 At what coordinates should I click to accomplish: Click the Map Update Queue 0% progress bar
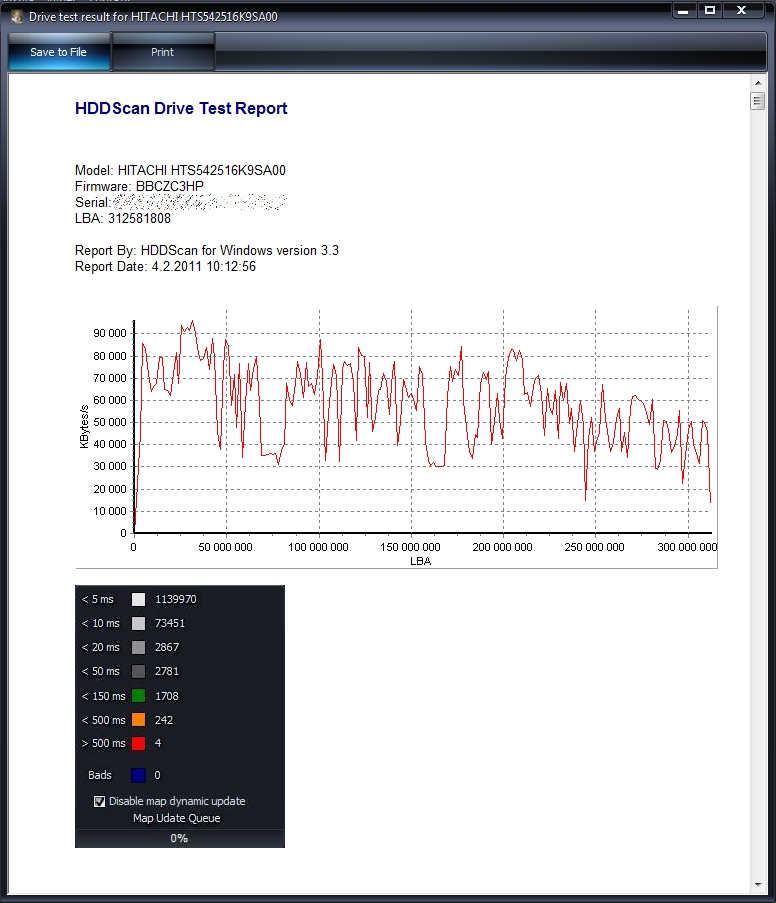pyautogui.click(x=179, y=838)
